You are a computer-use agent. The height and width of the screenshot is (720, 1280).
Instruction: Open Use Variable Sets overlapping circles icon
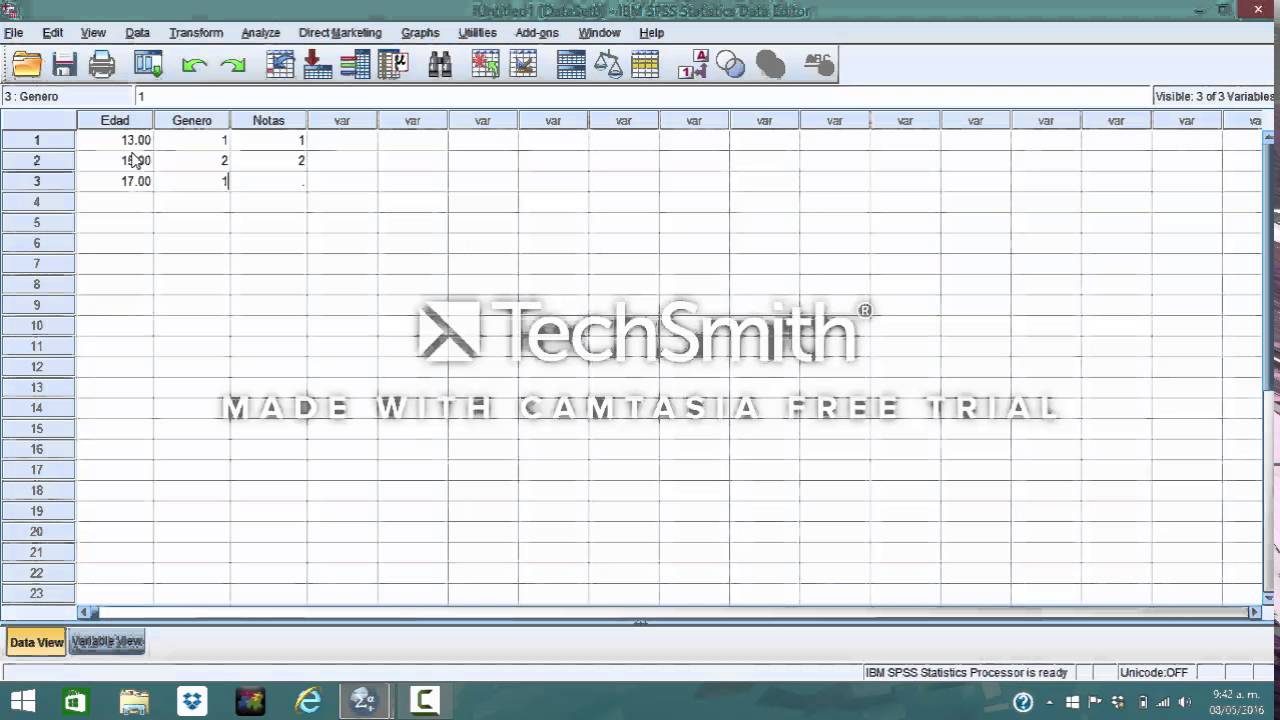click(x=731, y=65)
